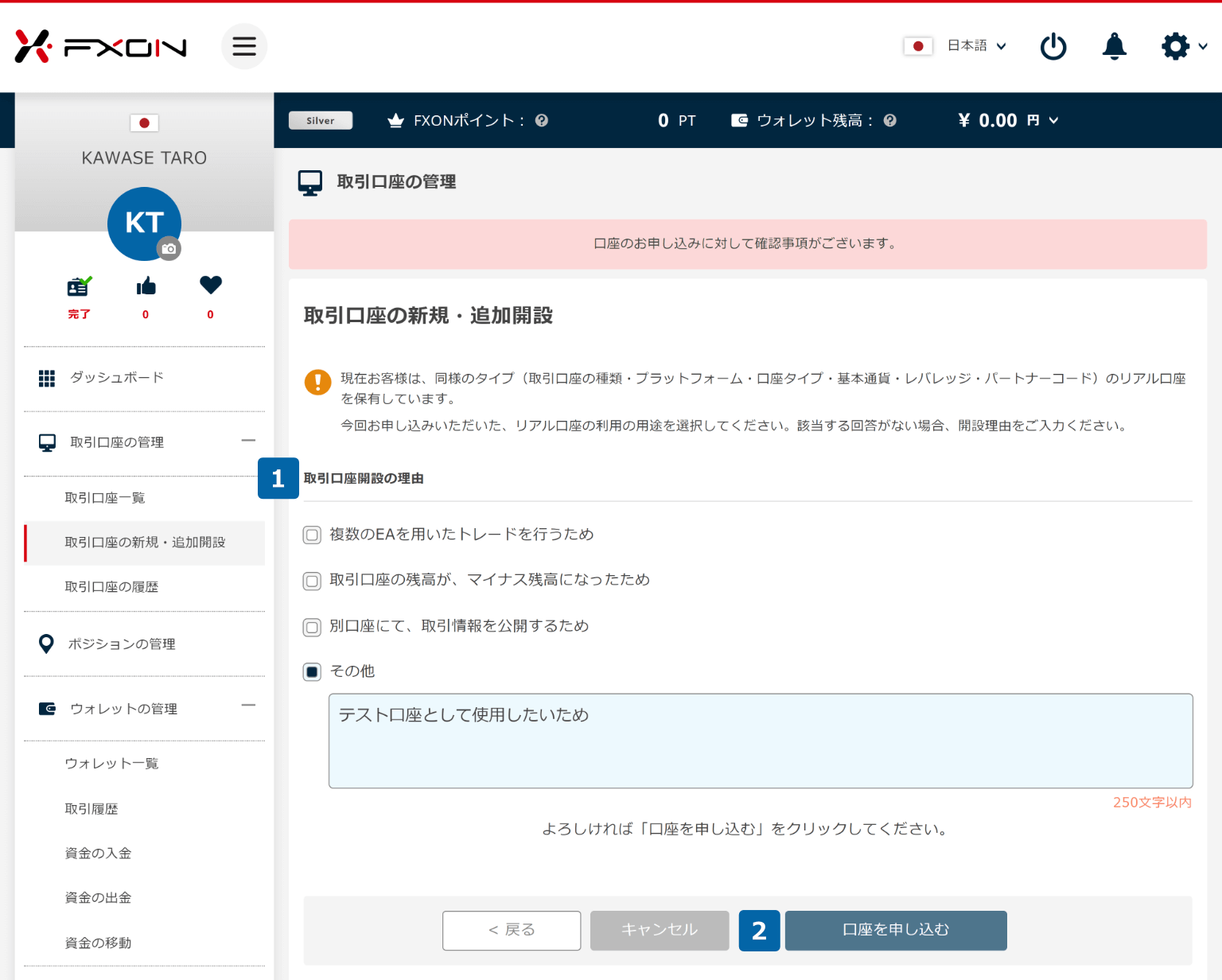Collapse the ウォレットの管理 section

(x=248, y=705)
